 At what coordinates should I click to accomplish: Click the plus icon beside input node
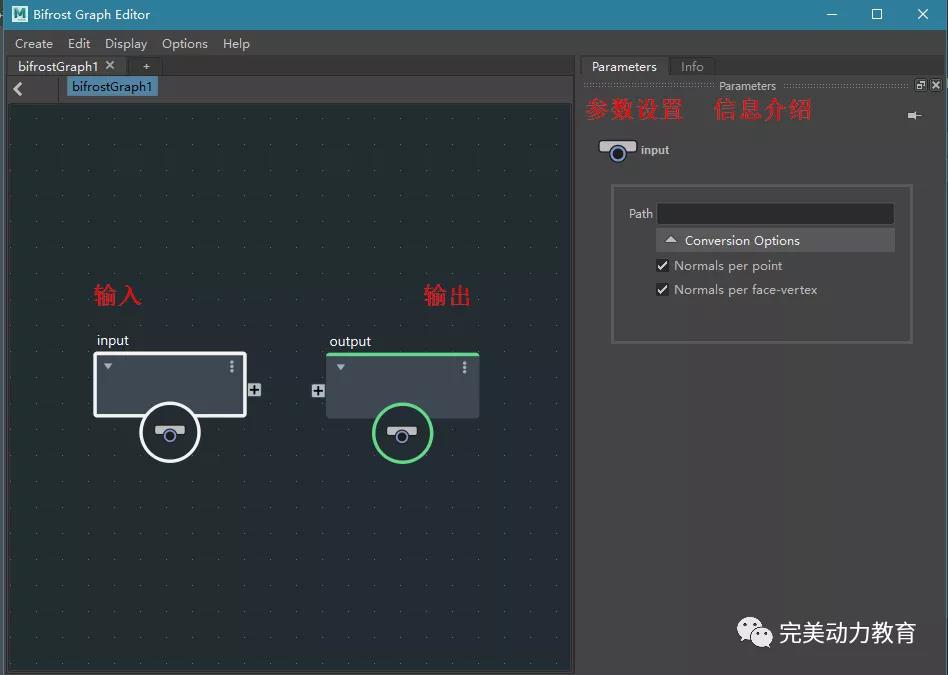point(254,390)
